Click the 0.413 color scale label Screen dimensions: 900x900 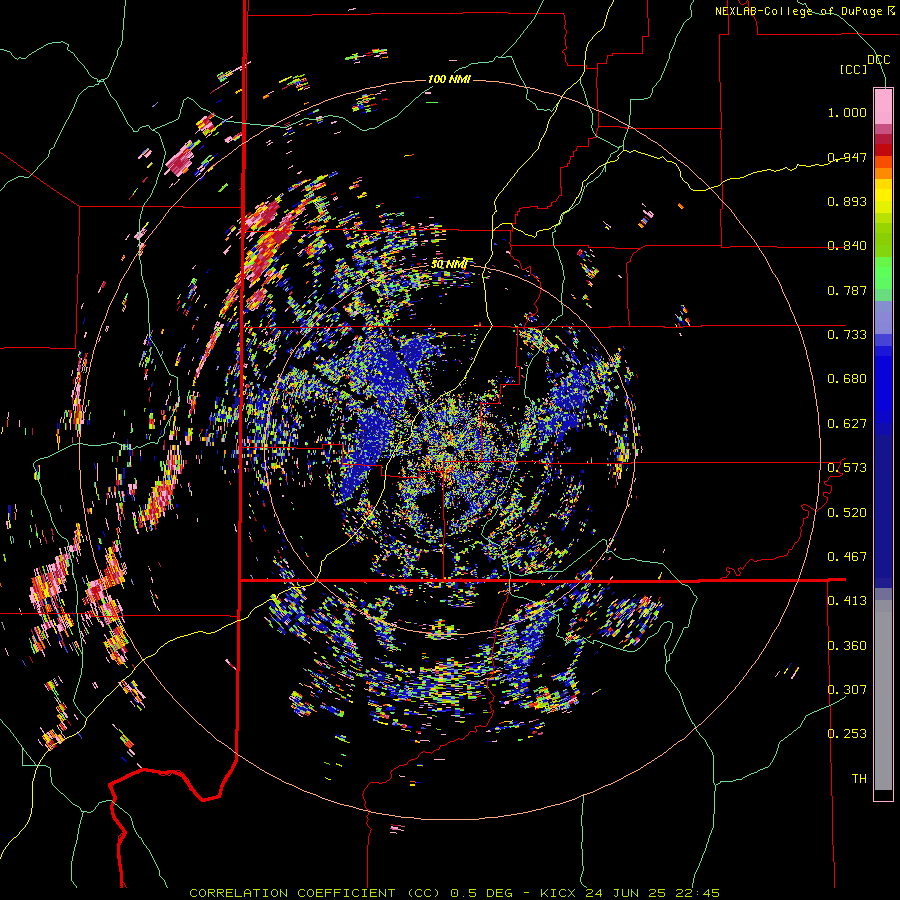[x=847, y=601]
